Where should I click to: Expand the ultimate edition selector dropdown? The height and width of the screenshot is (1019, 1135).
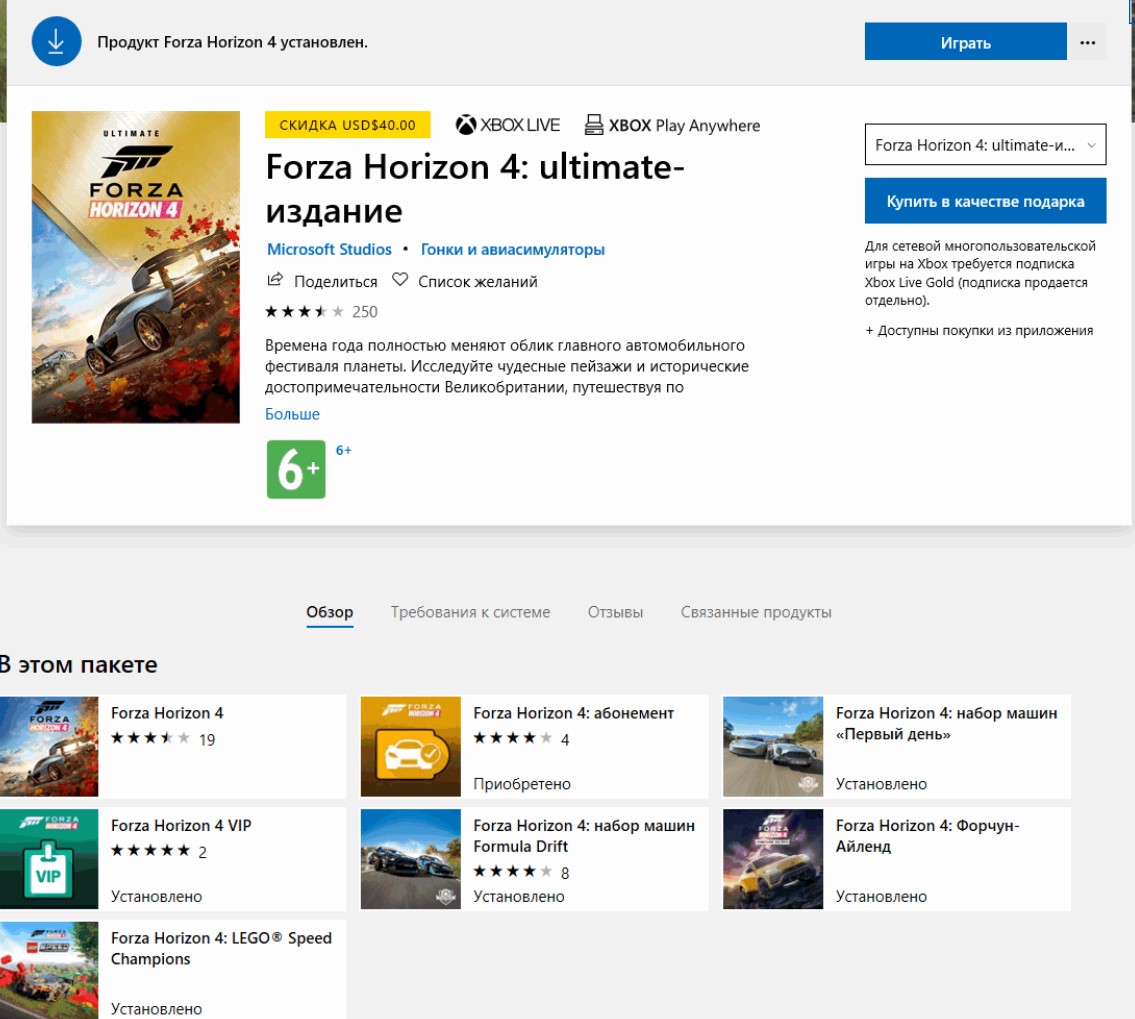point(985,145)
